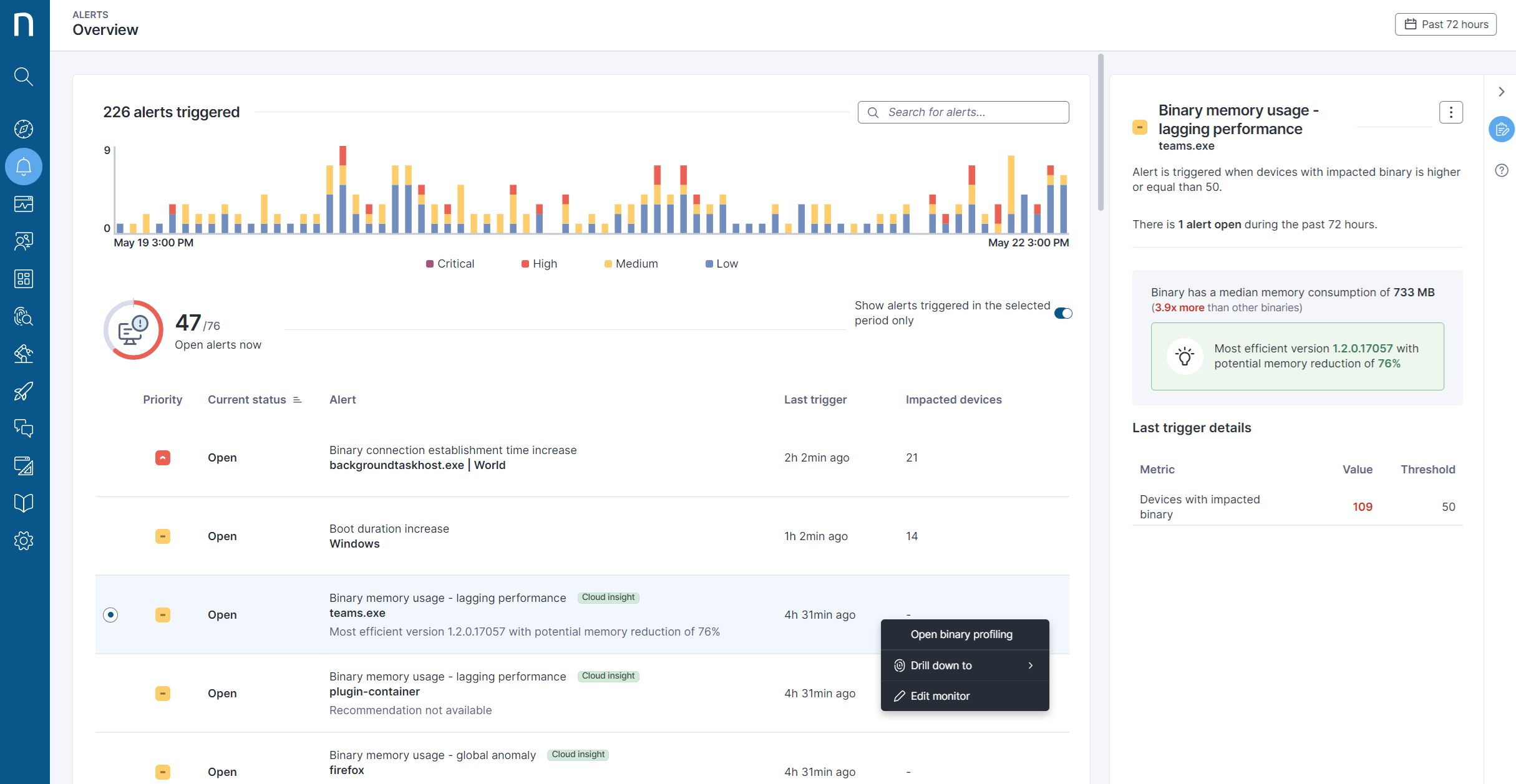Click the Critical legend color swatch
This screenshot has width=1516, height=784.
point(430,264)
